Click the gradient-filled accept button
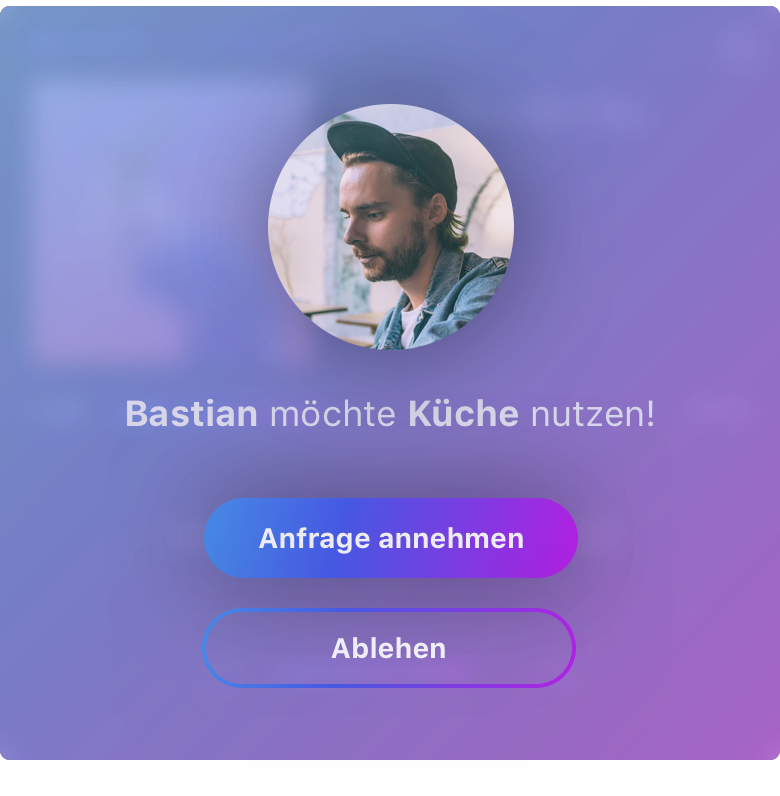This screenshot has width=780, height=796. 391,538
